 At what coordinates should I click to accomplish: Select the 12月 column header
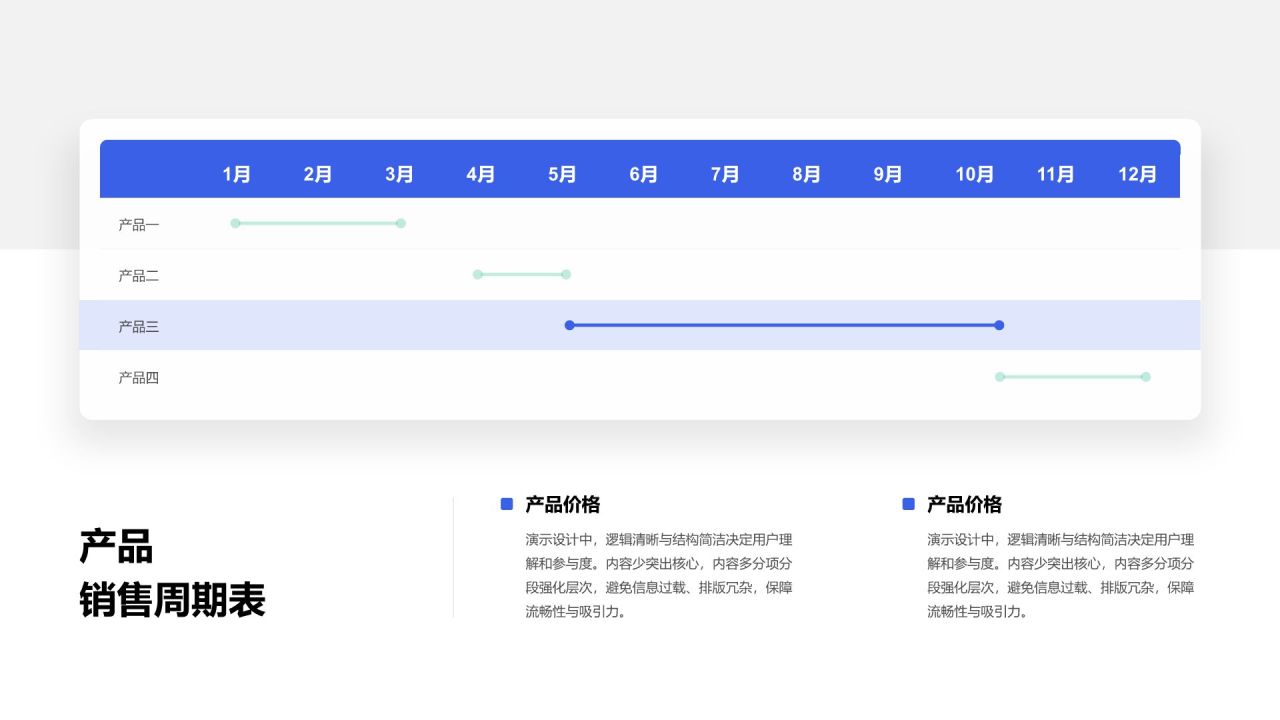point(1138,174)
